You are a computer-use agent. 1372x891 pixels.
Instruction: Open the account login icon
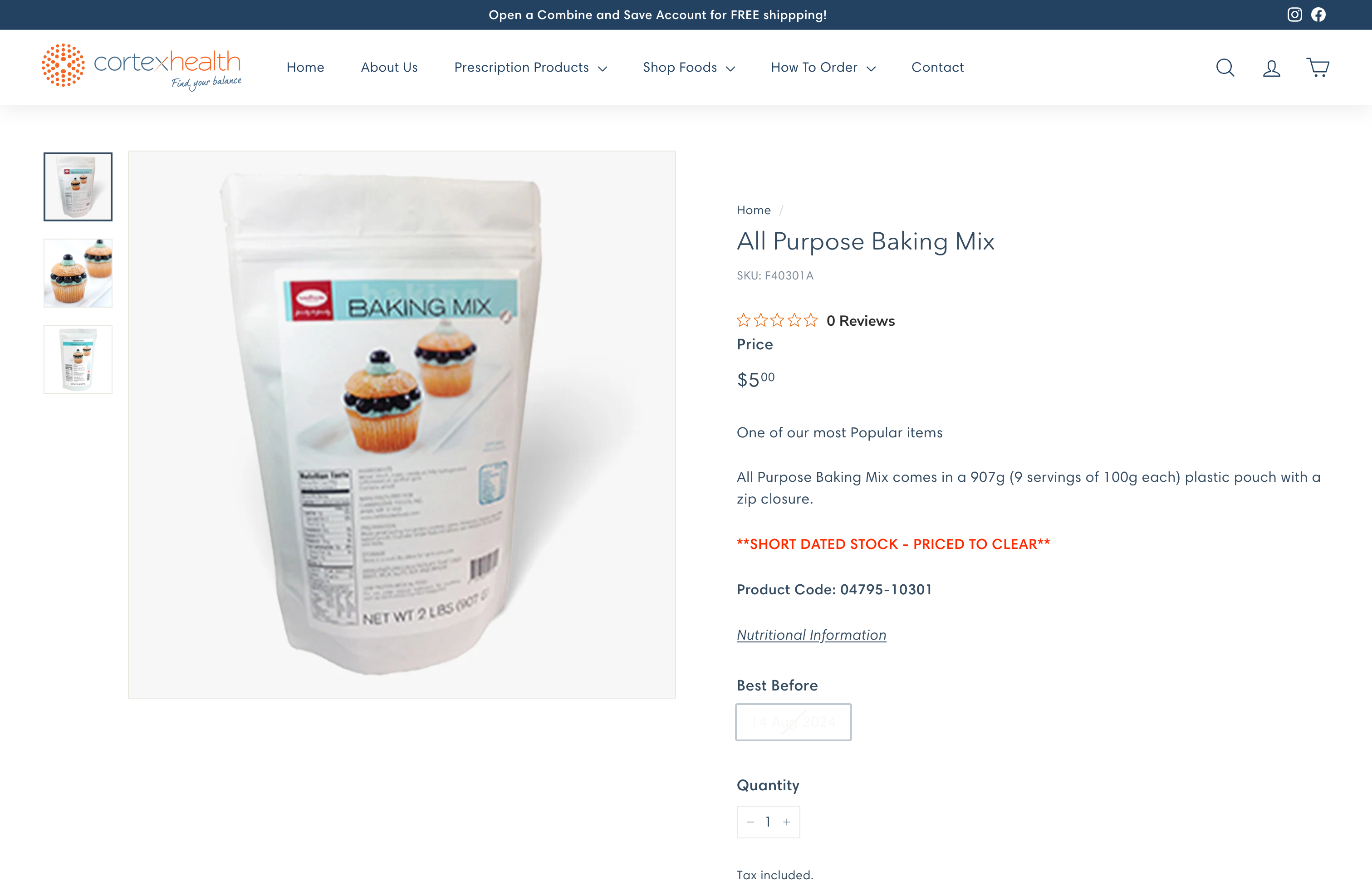point(1271,68)
